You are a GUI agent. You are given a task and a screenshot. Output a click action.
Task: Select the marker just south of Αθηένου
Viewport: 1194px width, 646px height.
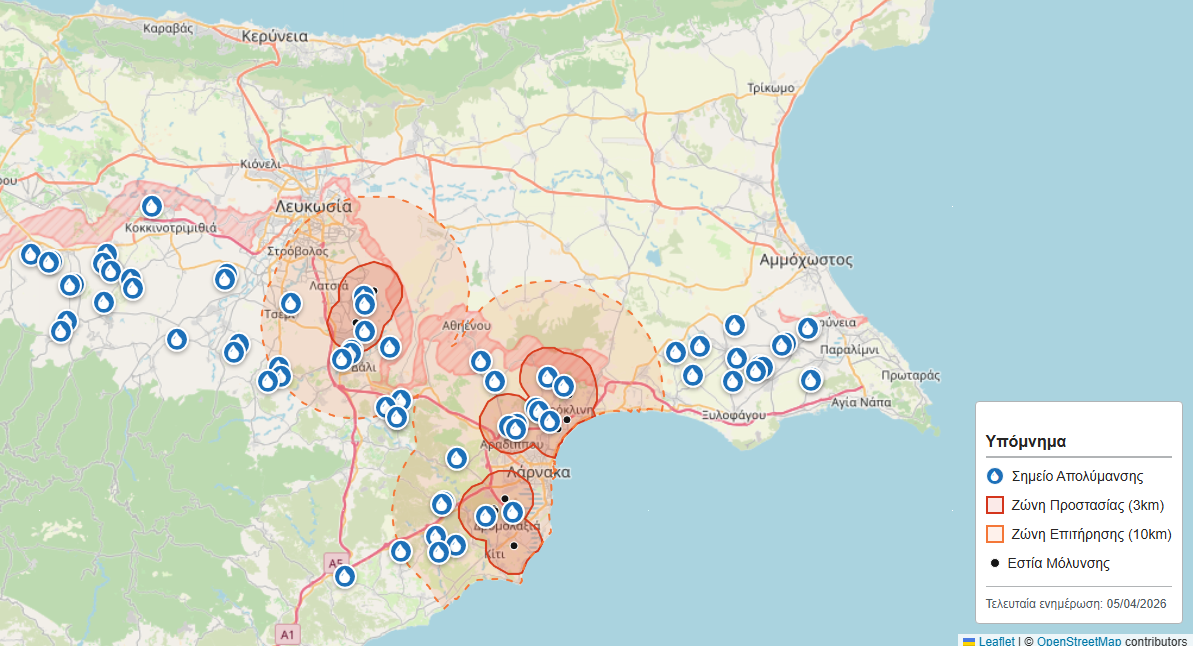[x=481, y=361]
